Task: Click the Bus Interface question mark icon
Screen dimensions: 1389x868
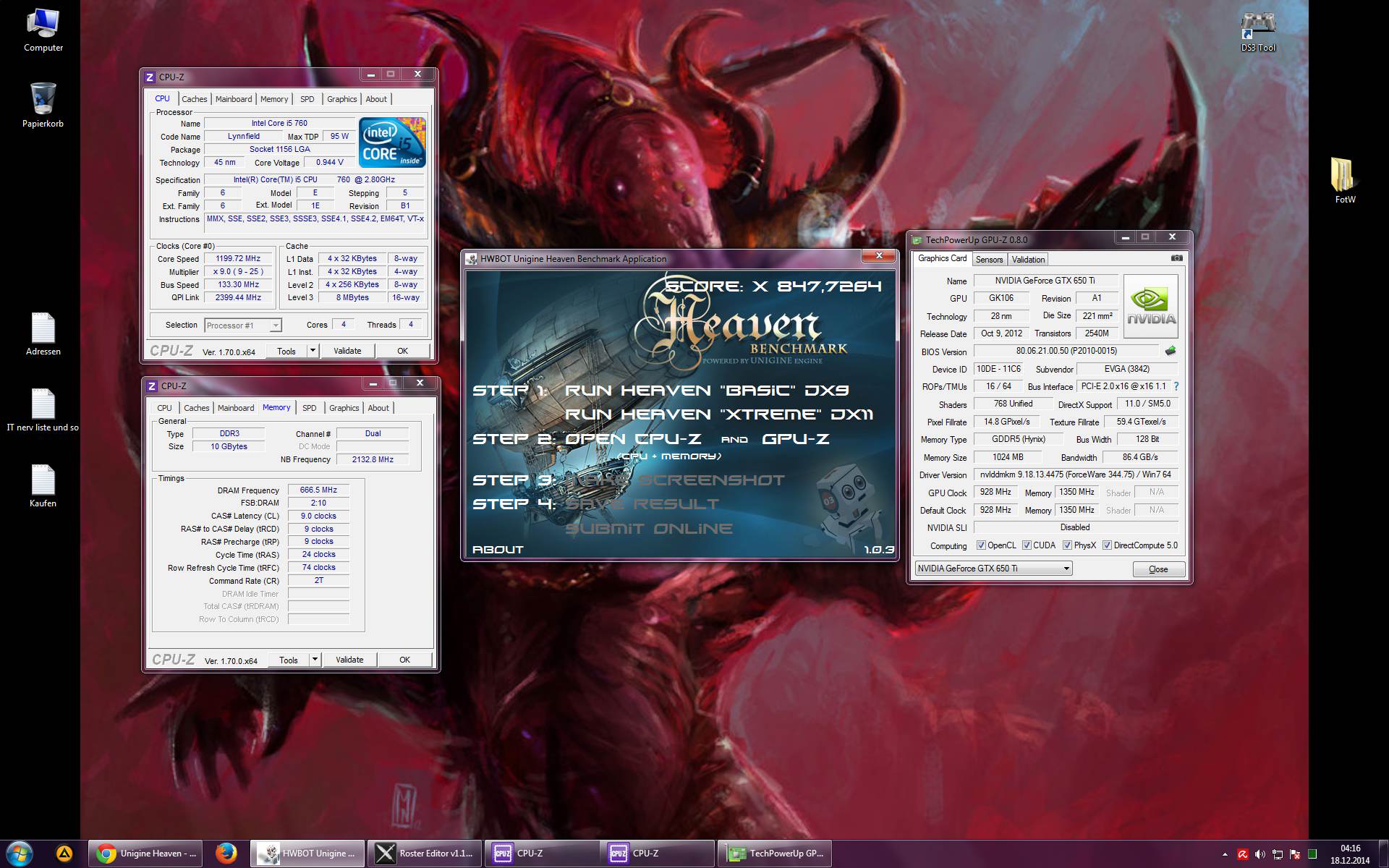Action: point(1176,386)
